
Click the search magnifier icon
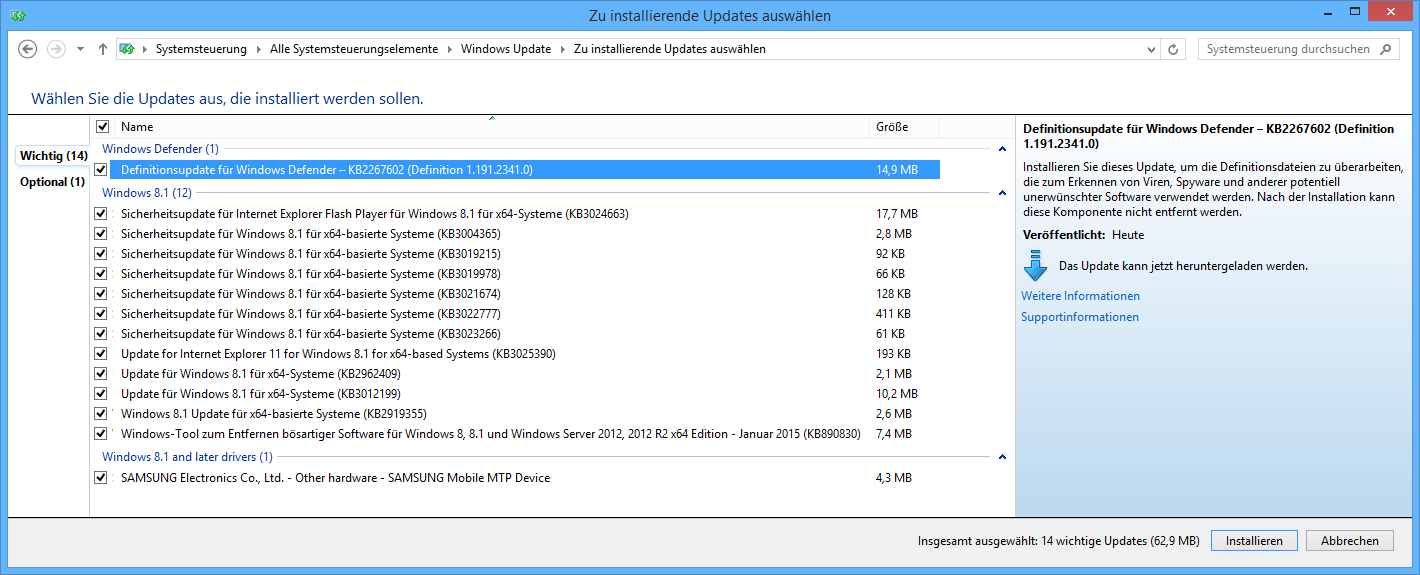1385,49
